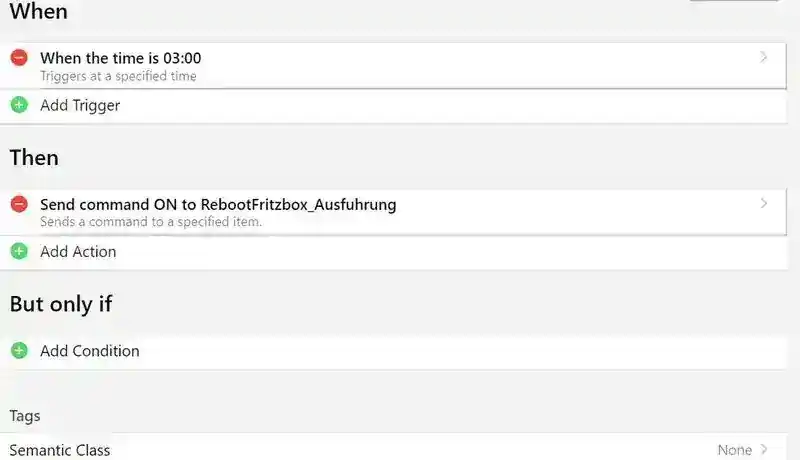Click "Sends a command to a specified item" description
This screenshot has width=800, height=460.
click(x=151, y=222)
